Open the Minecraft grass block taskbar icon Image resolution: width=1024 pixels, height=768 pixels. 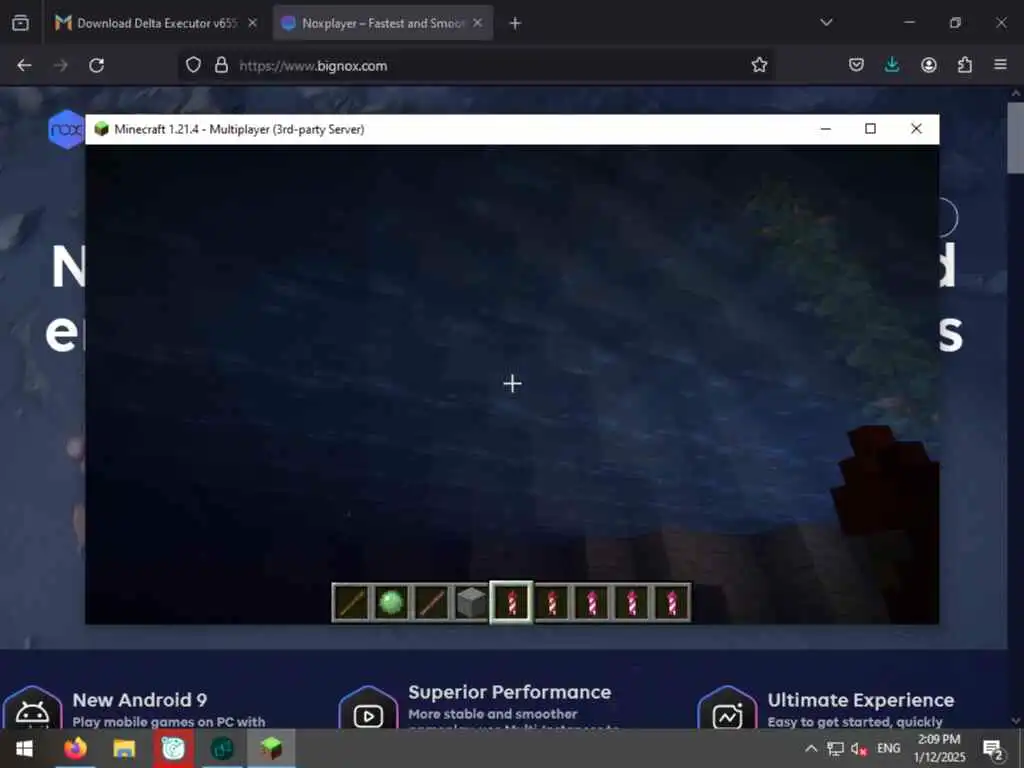271,748
